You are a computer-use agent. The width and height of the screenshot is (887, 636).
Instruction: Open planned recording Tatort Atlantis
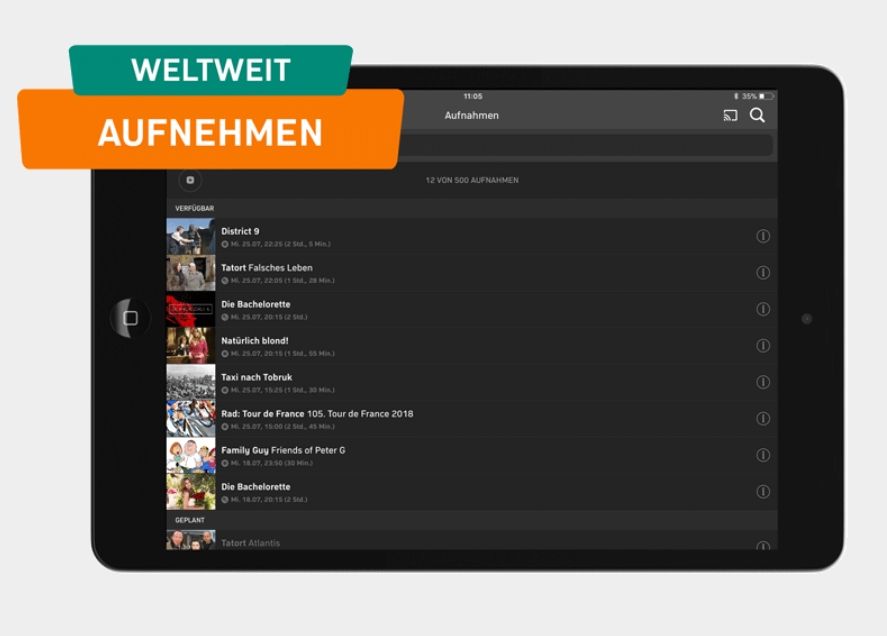click(x=472, y=540)
